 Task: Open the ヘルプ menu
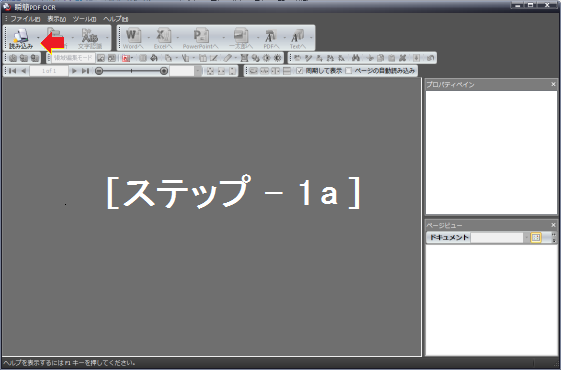(x=115, y=19)
